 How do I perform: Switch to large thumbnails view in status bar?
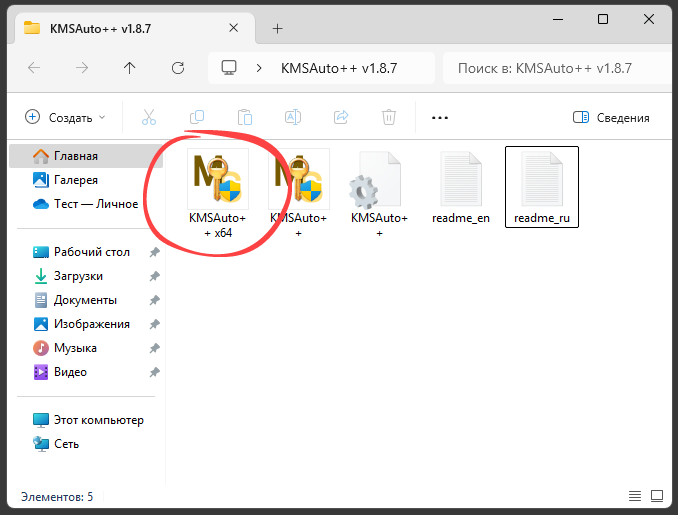click(659, 496)
